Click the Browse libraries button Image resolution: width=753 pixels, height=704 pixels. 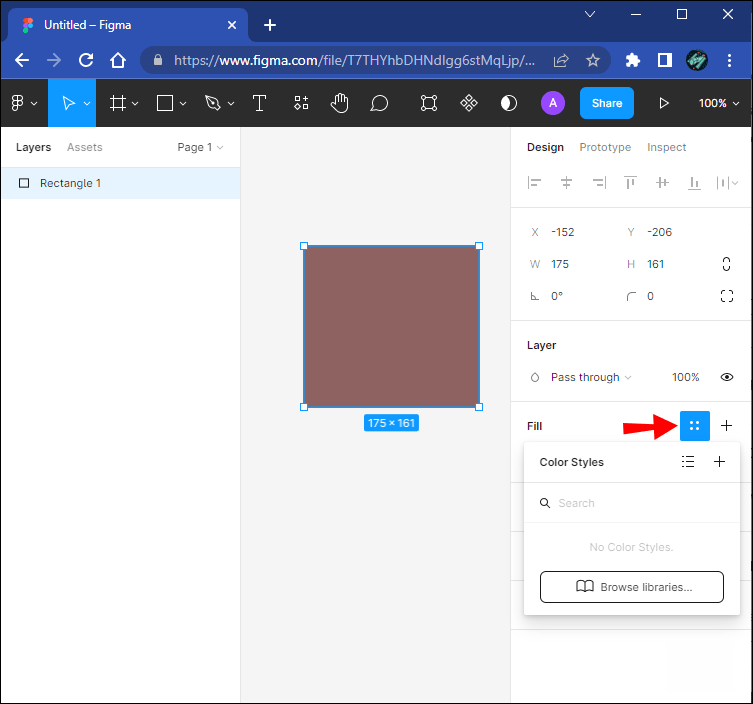631,587
